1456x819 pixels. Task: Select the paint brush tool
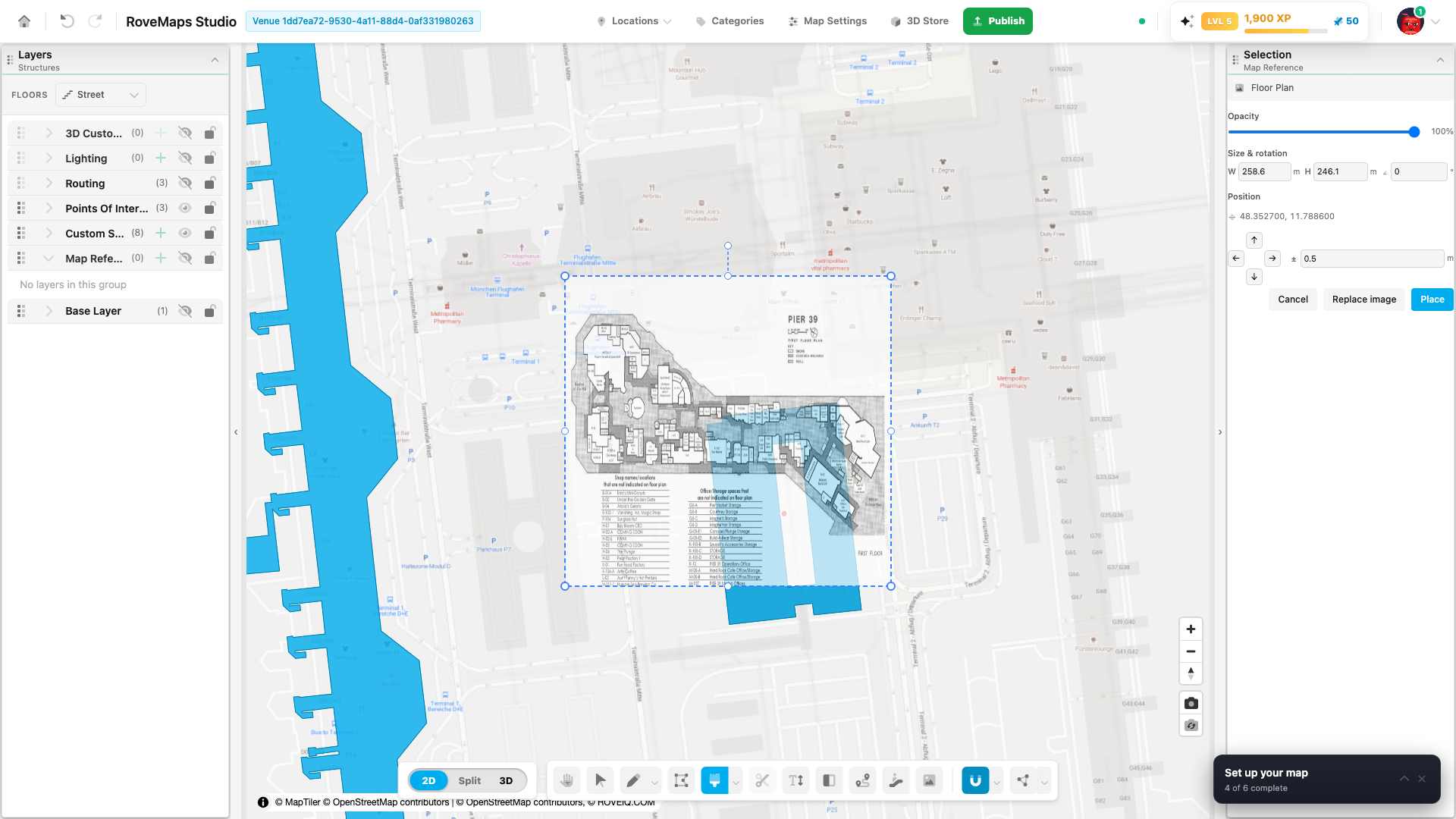click(714, 780)
